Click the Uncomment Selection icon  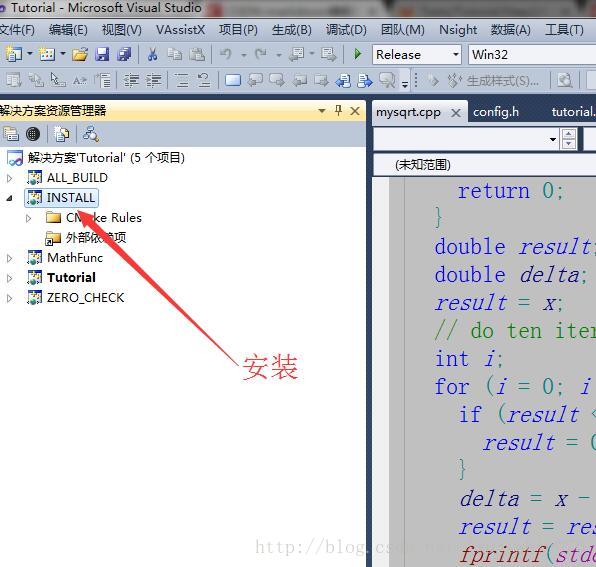point(204,80)
